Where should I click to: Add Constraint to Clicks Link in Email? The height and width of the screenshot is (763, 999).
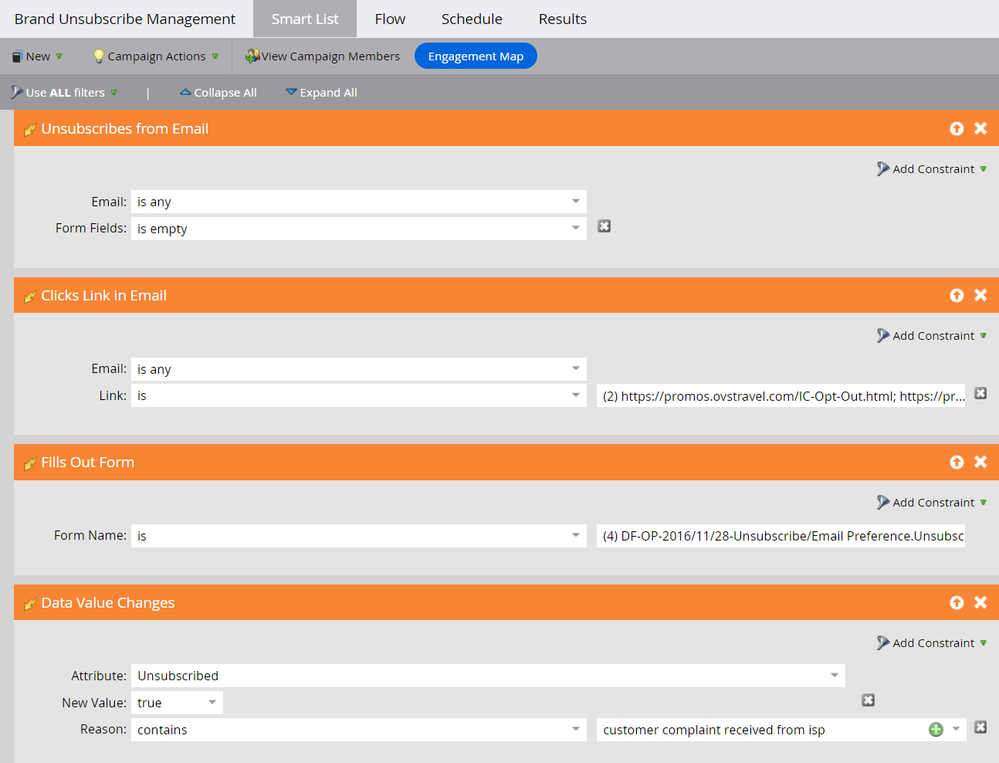(932, 336)
